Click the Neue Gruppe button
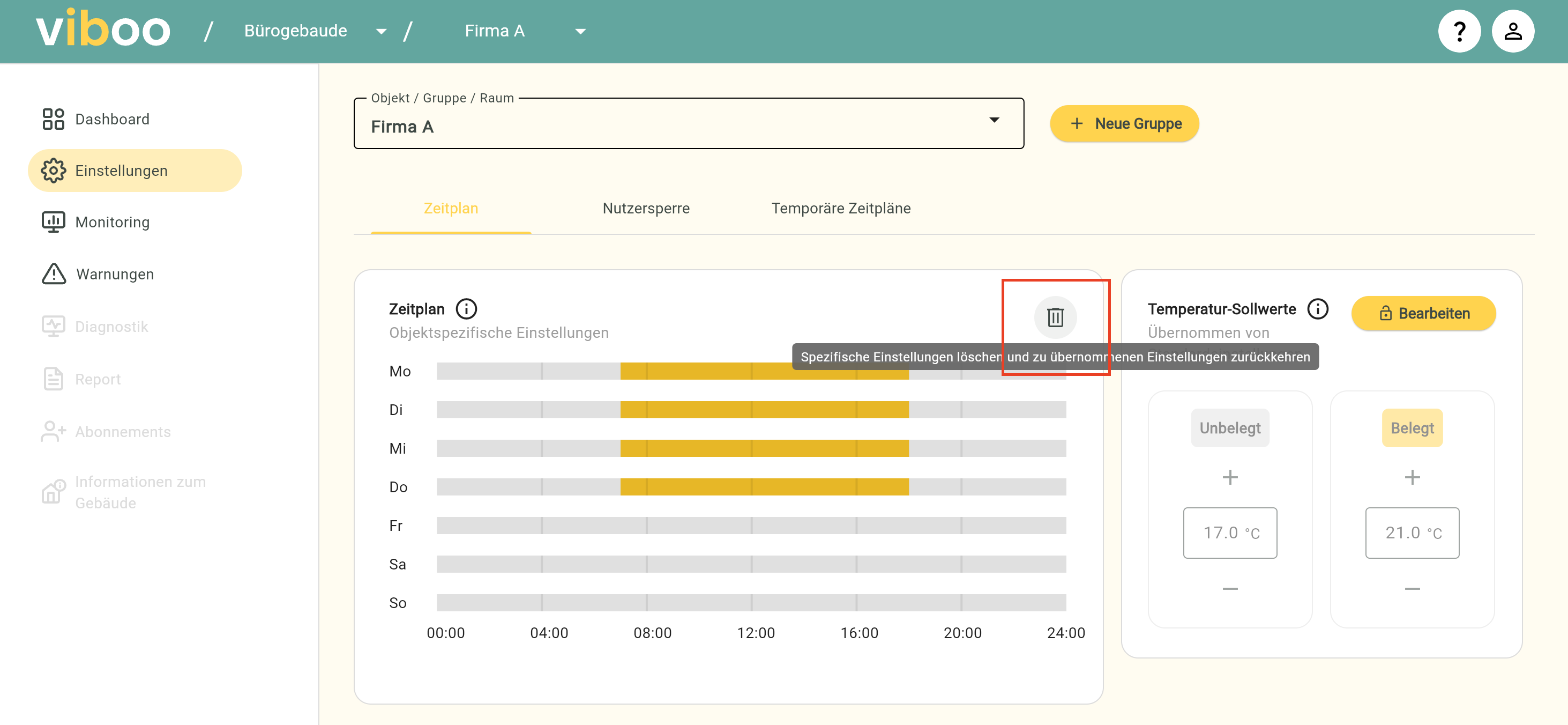The height and width of the screenshot is (725, 1568). [1124, 124]
